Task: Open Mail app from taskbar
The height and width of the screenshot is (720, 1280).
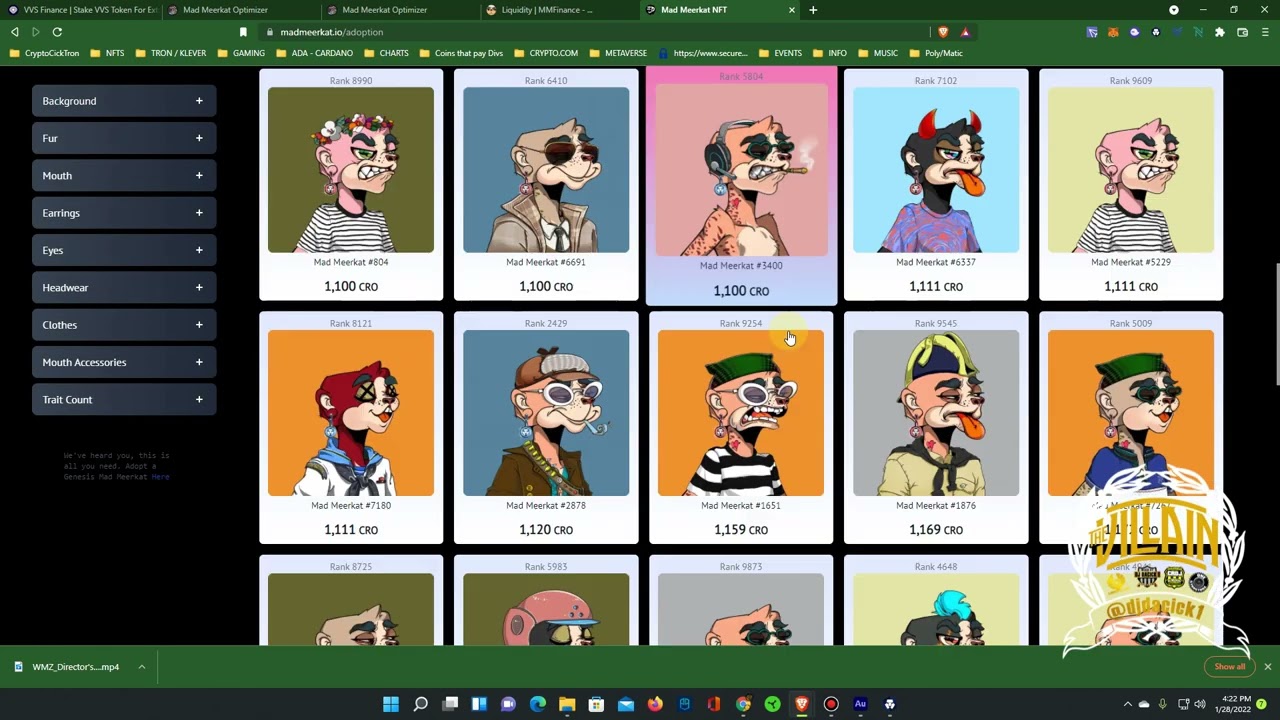Action: point(626,704)
